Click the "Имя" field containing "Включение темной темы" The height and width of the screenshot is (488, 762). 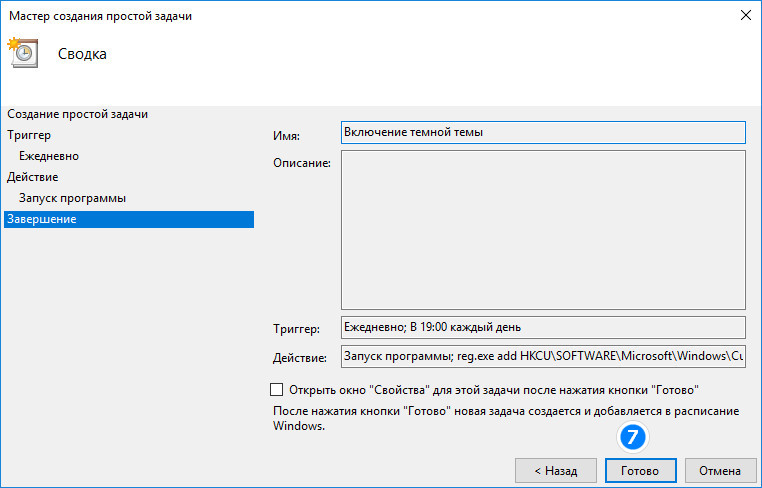click(543, 132)
